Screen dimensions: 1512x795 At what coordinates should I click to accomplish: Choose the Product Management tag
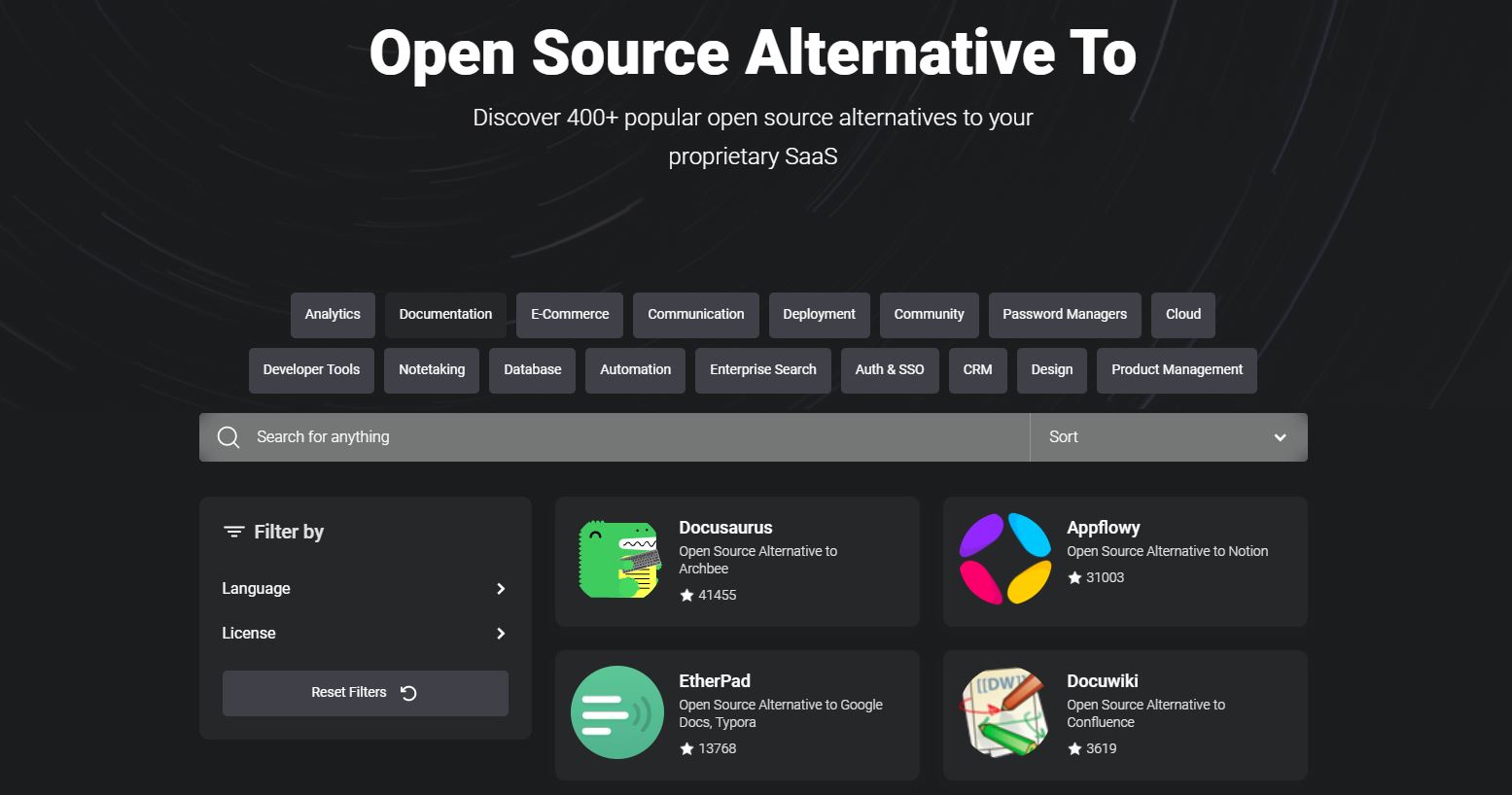1177,370
